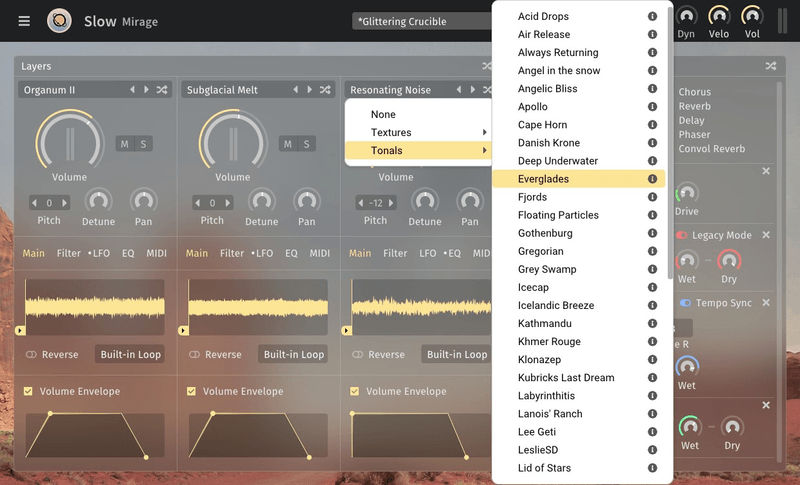Screen dimensions: 800x485
Task: Randomize all layers with shuffle icon
Action: (487, 66)
